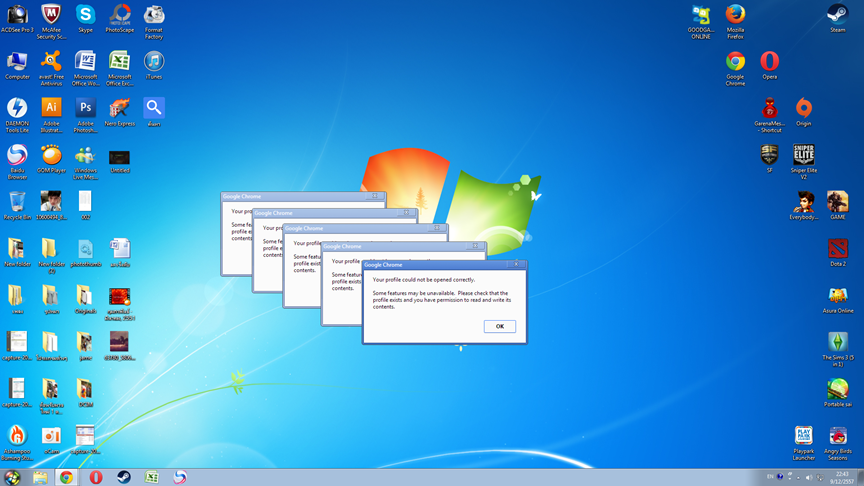The image size is (864, 486).
Task: Open the photo thumbnail 10600494 file
Action: (x=51, y=206)
